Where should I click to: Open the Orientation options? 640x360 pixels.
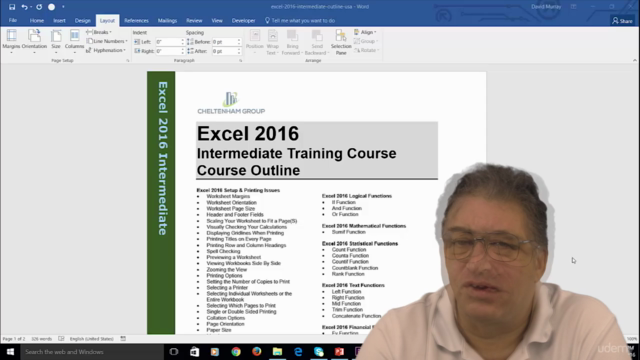click(34, 41)
